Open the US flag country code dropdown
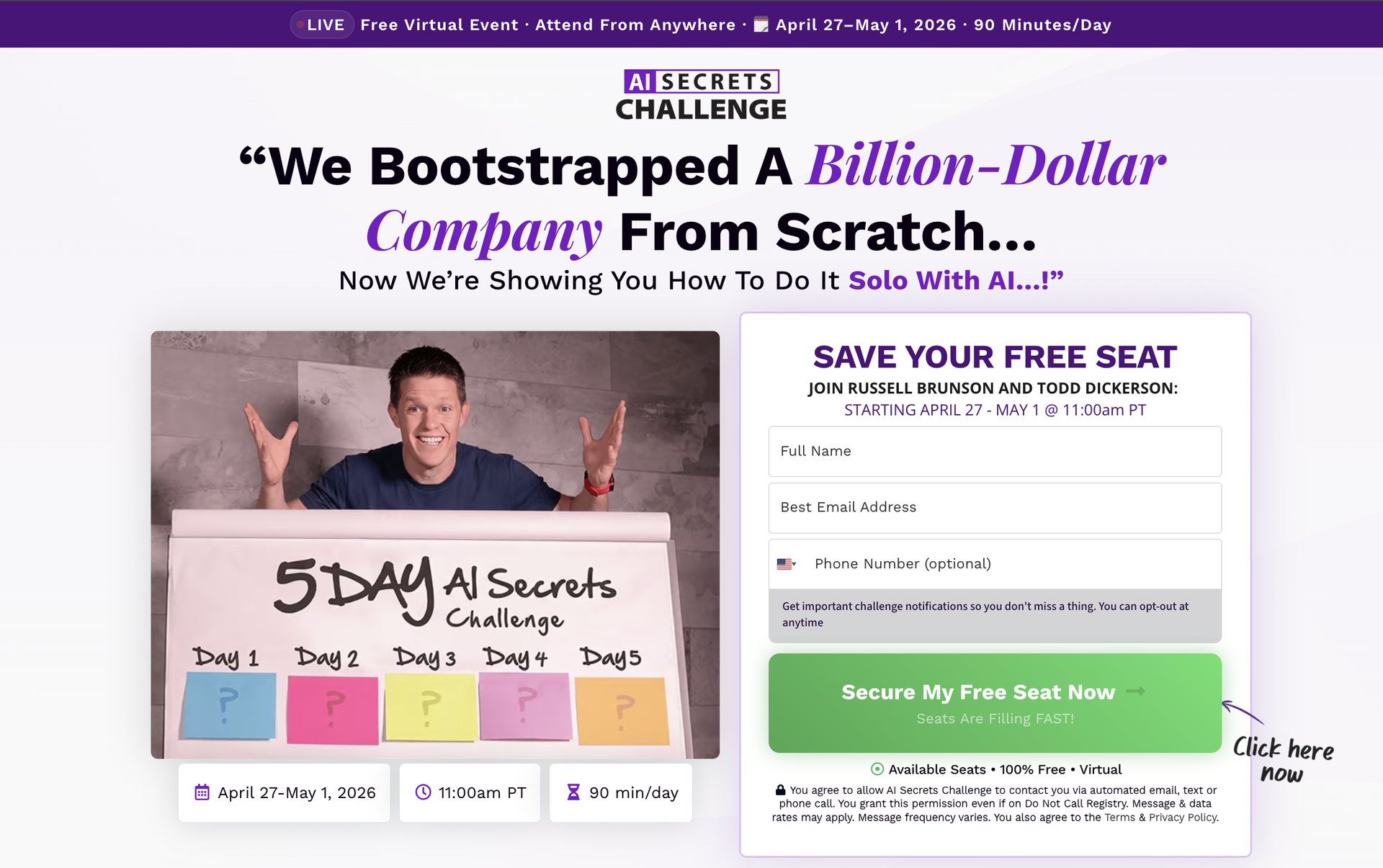 pos(787,564)
